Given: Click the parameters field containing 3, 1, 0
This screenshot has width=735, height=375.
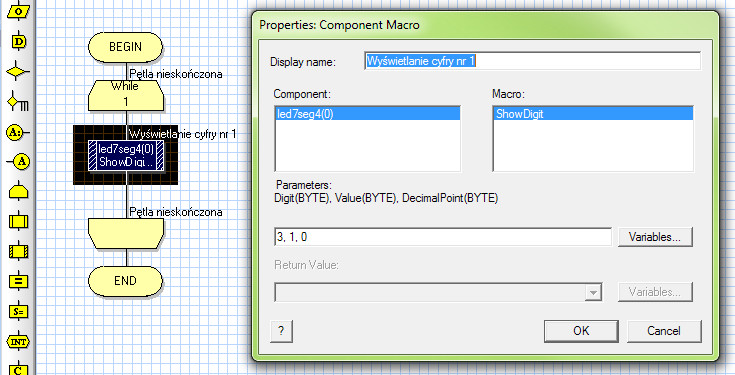Looking at the screenshot, I should point(443,237).
